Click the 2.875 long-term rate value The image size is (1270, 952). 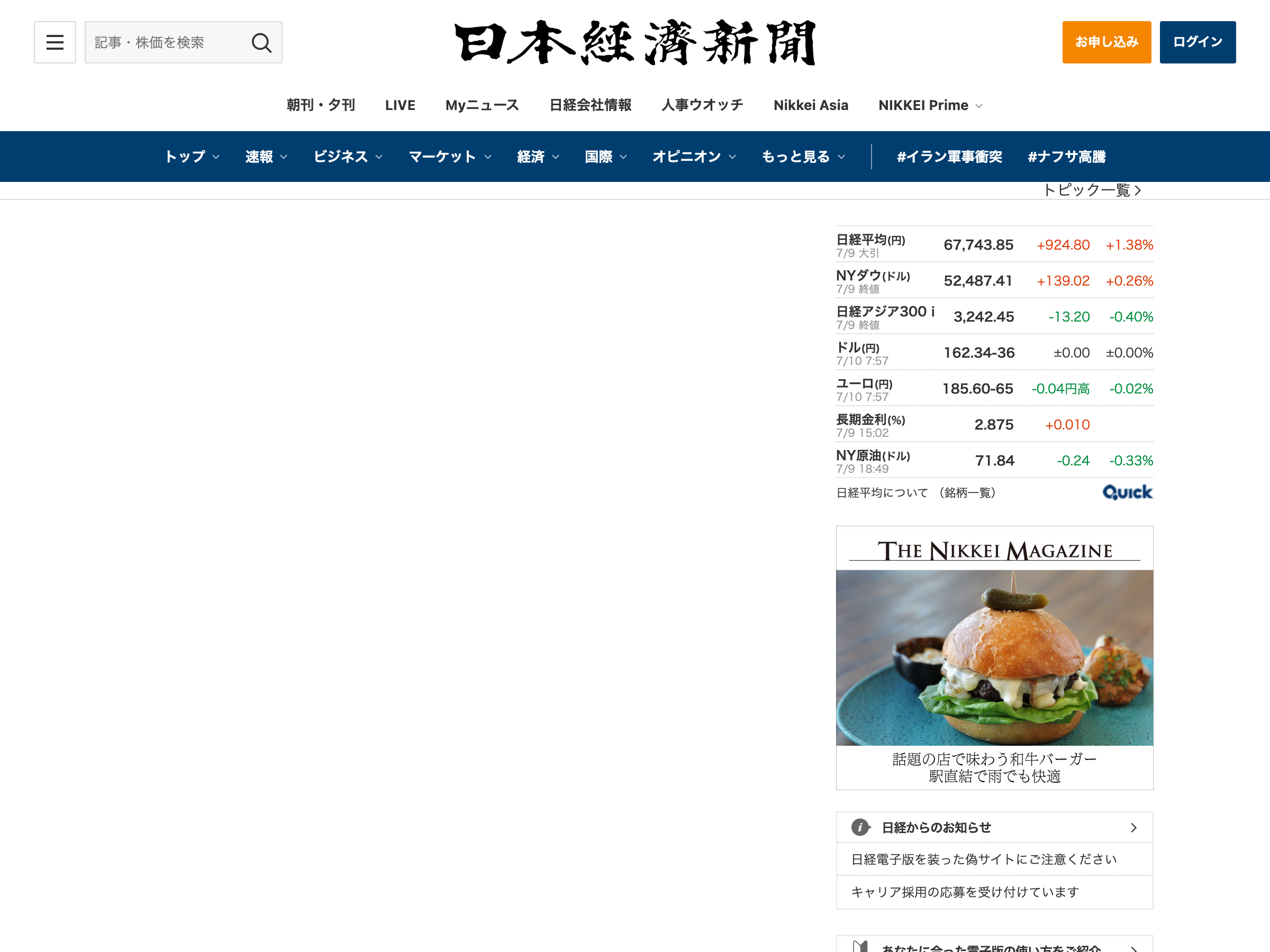994,425
